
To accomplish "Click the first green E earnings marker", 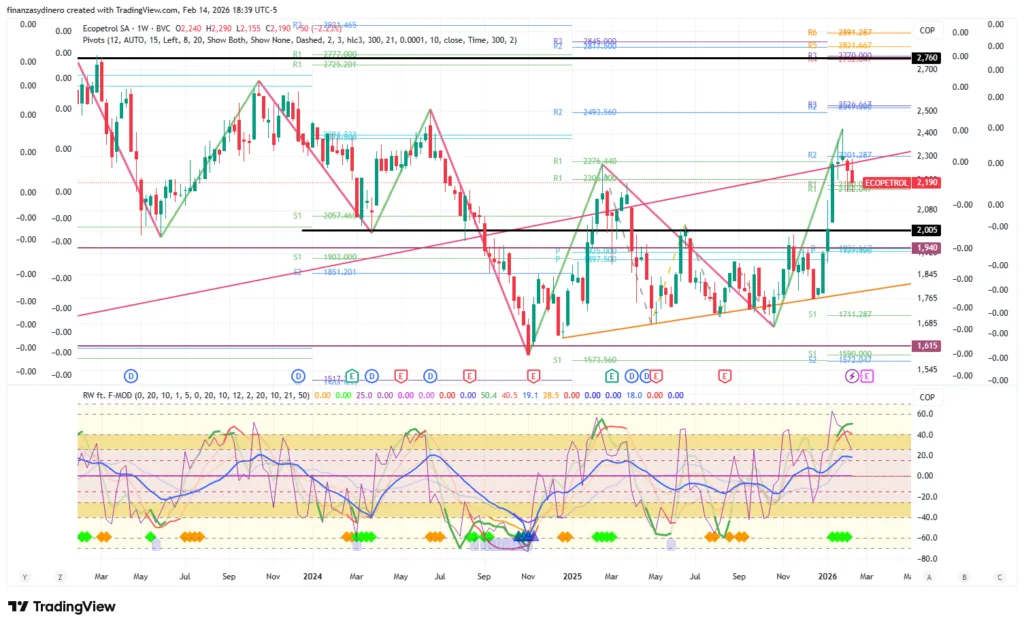I will [x=612, y=375].
